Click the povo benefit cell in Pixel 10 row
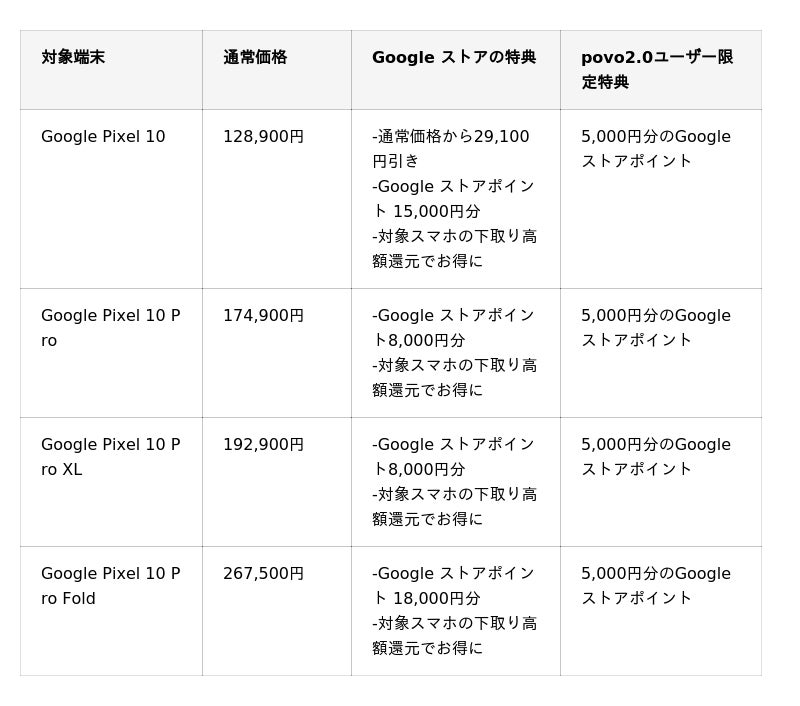The image size is (800, 706). 656,149
